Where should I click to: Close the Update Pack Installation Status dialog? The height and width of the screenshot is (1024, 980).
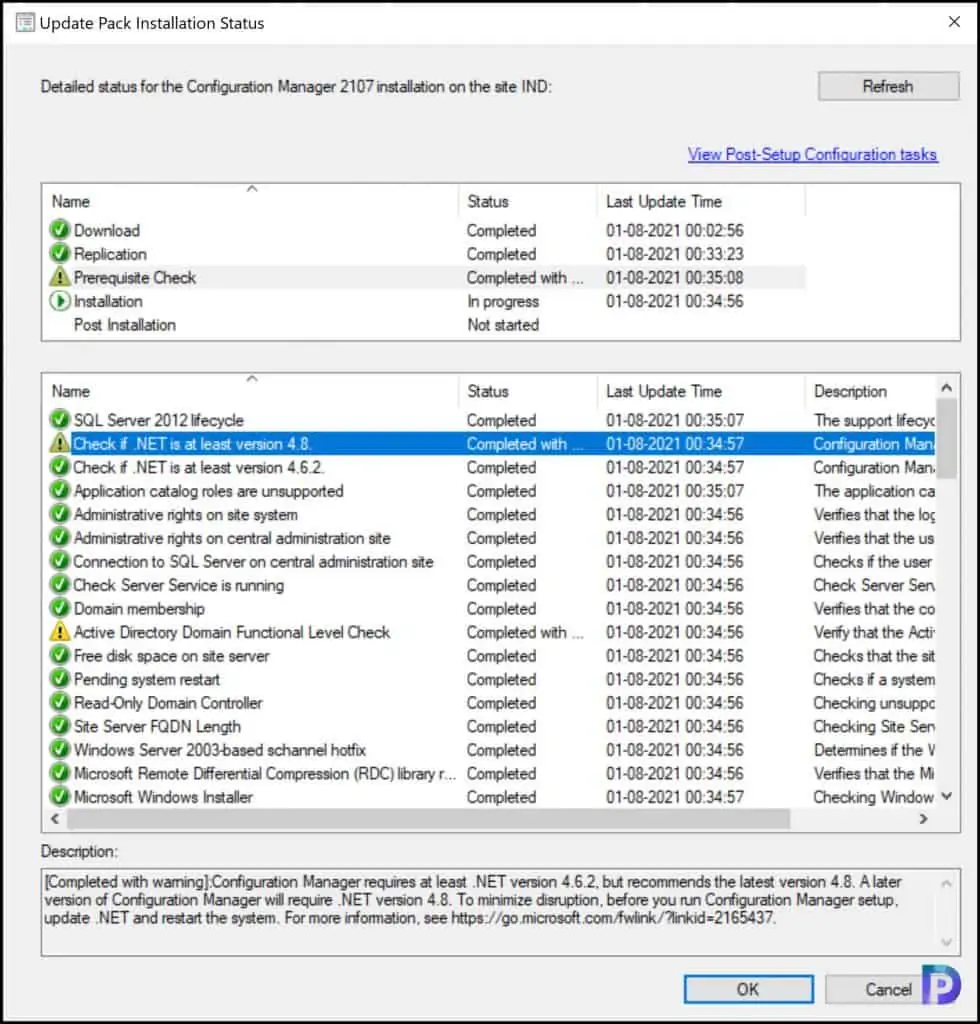[954, 22]
